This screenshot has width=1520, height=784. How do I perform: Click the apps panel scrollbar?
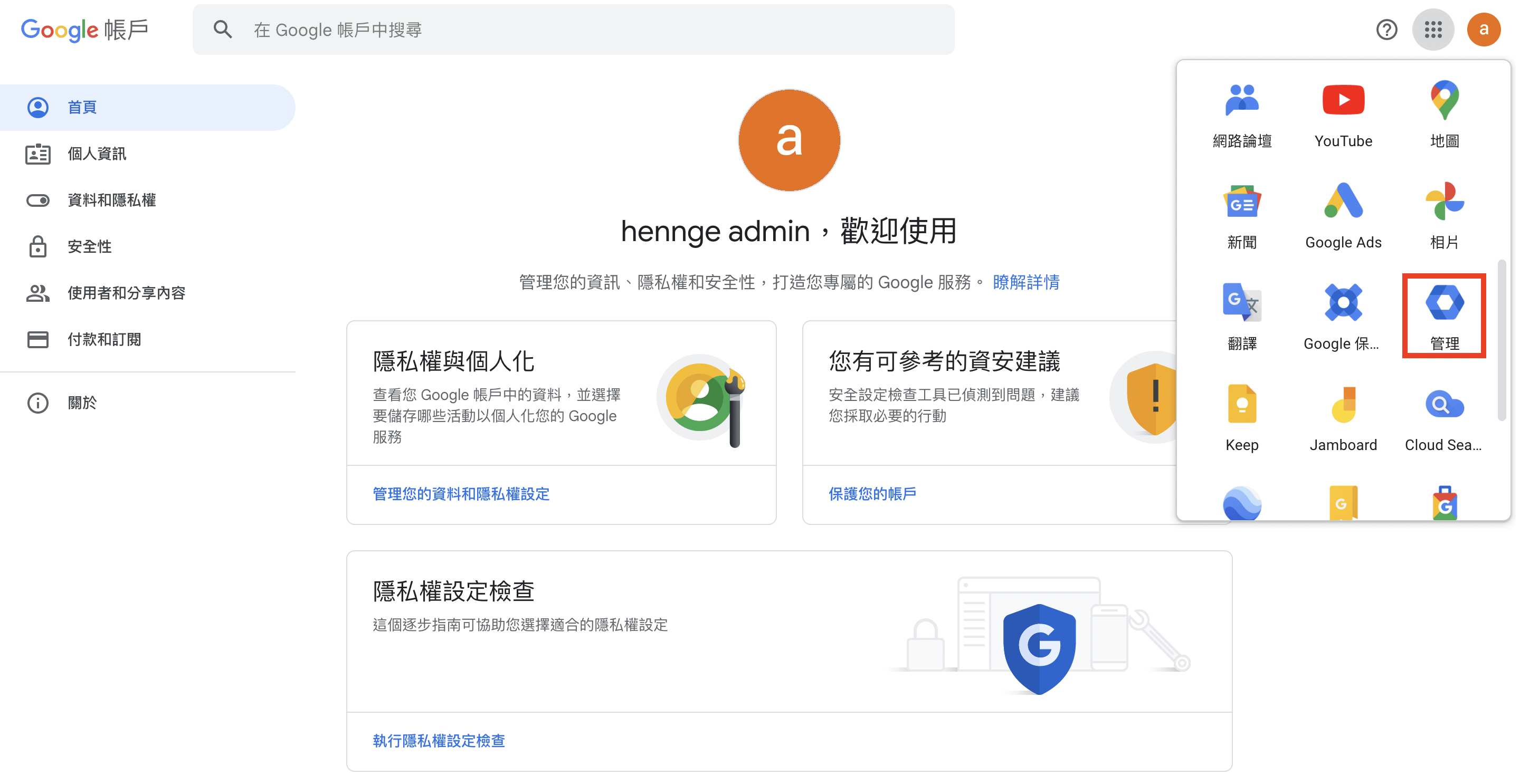[x=1502, y=340]
